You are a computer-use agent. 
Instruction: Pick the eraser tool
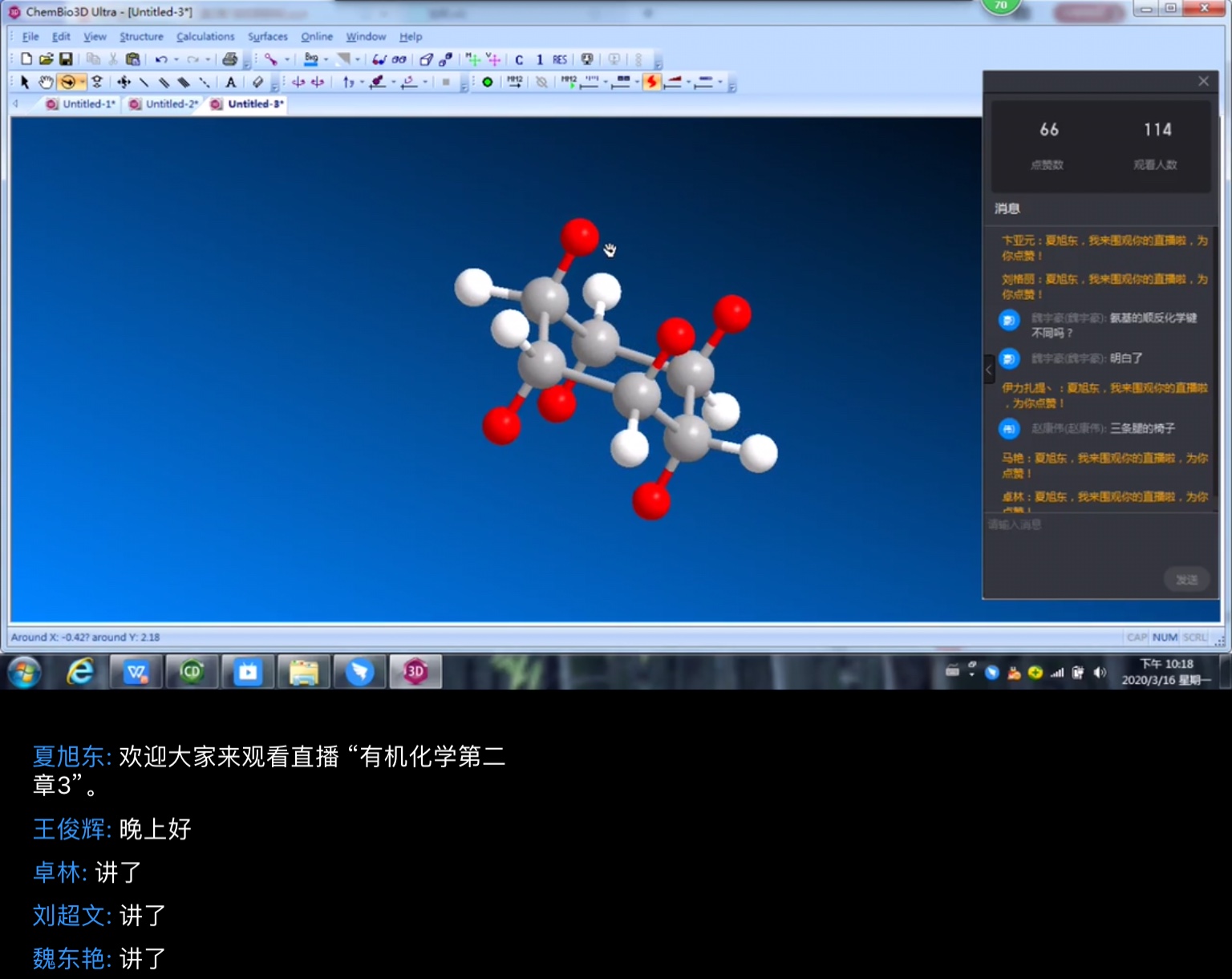[x=257, y=82]
